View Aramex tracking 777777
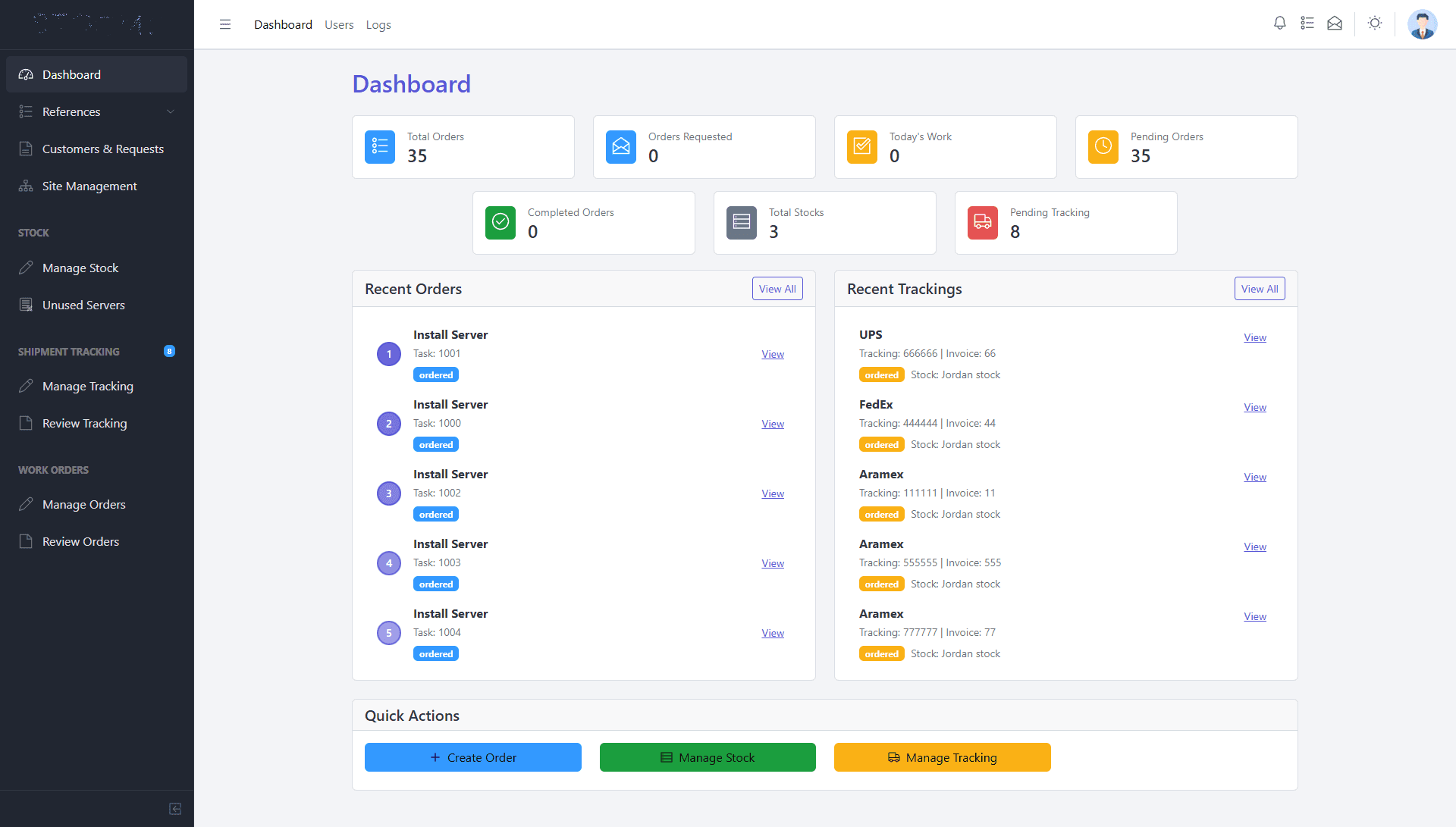This screenshot has width=1456, height=827. click(x=1255, y=616)
